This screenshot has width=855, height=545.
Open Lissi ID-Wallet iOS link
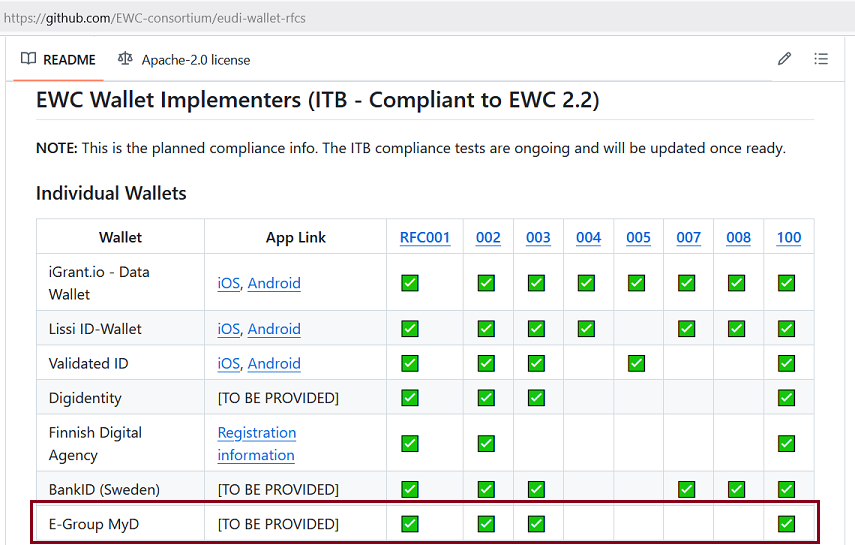coord(228,329)
